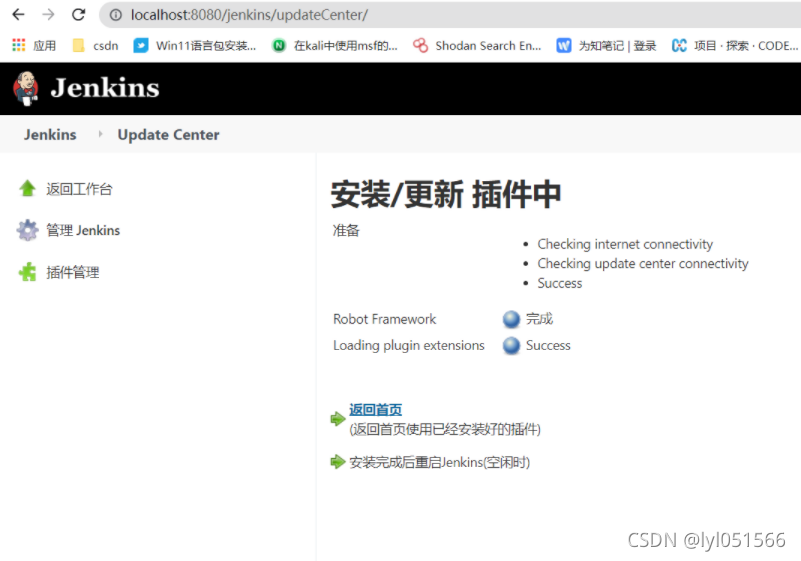Open the csdn bookmark folder
Viewport: 801px width, 561px height.
pos(96,45)
